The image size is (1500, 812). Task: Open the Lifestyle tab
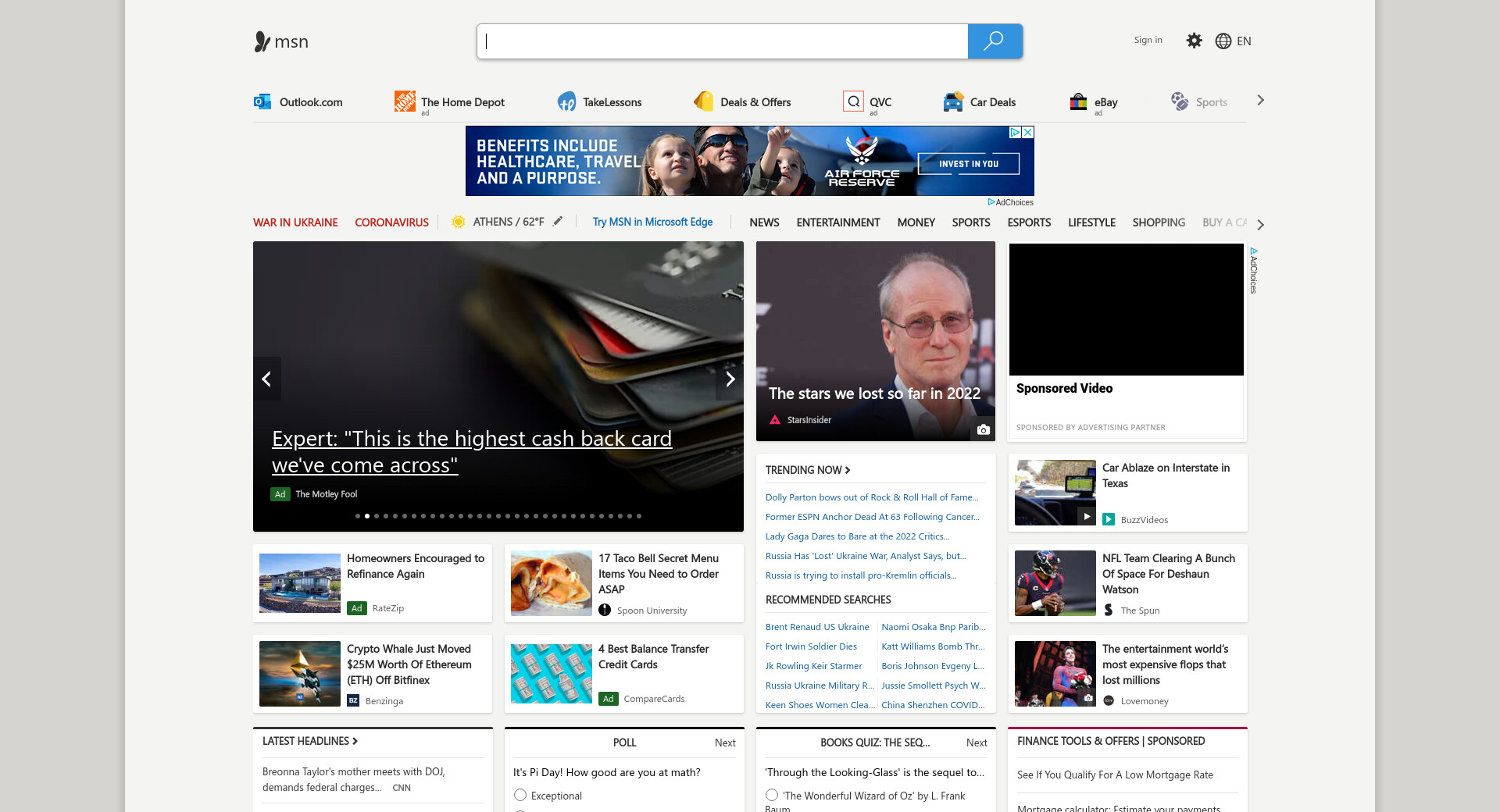1091,223
